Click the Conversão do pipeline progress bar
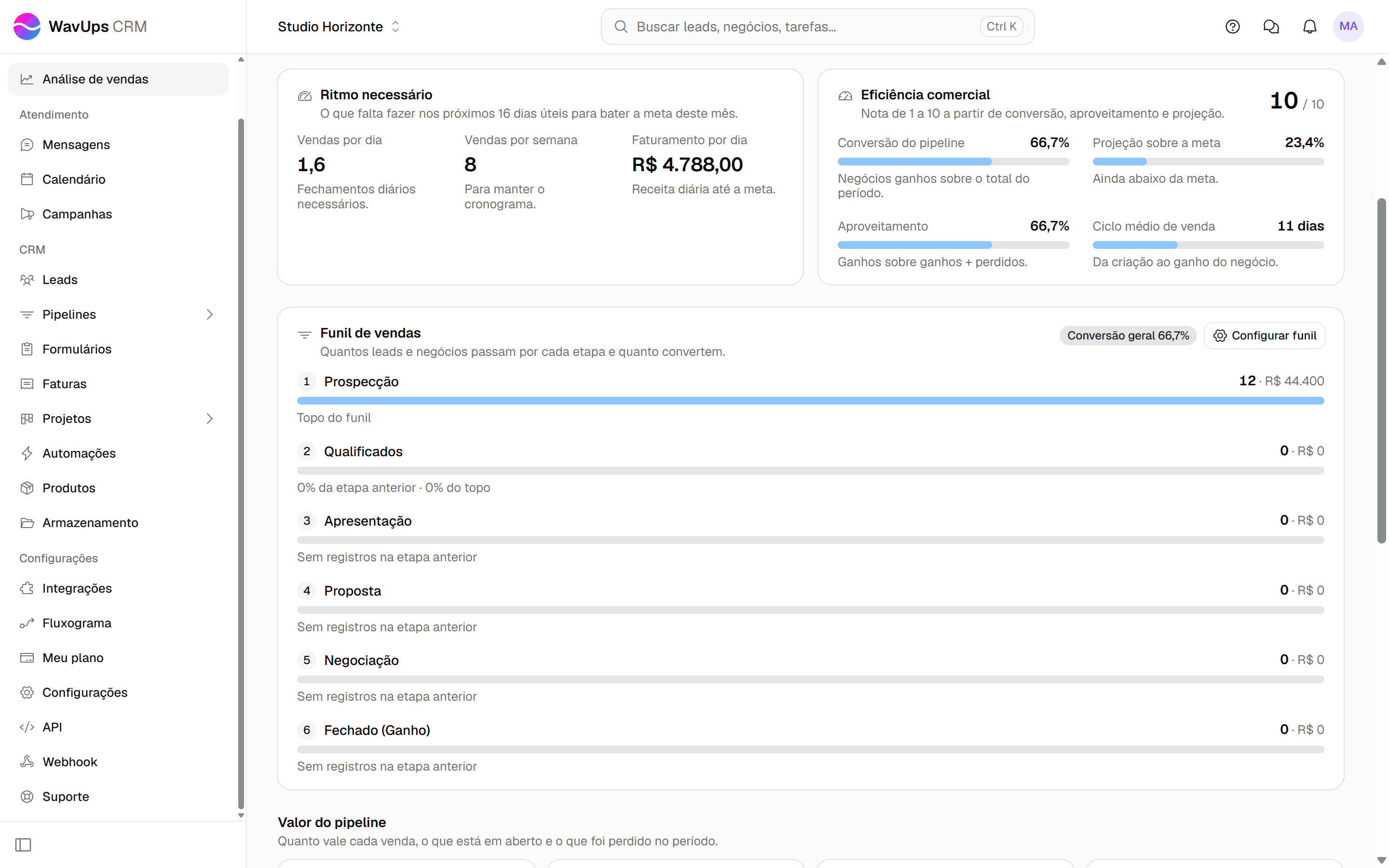 point(953,162)
